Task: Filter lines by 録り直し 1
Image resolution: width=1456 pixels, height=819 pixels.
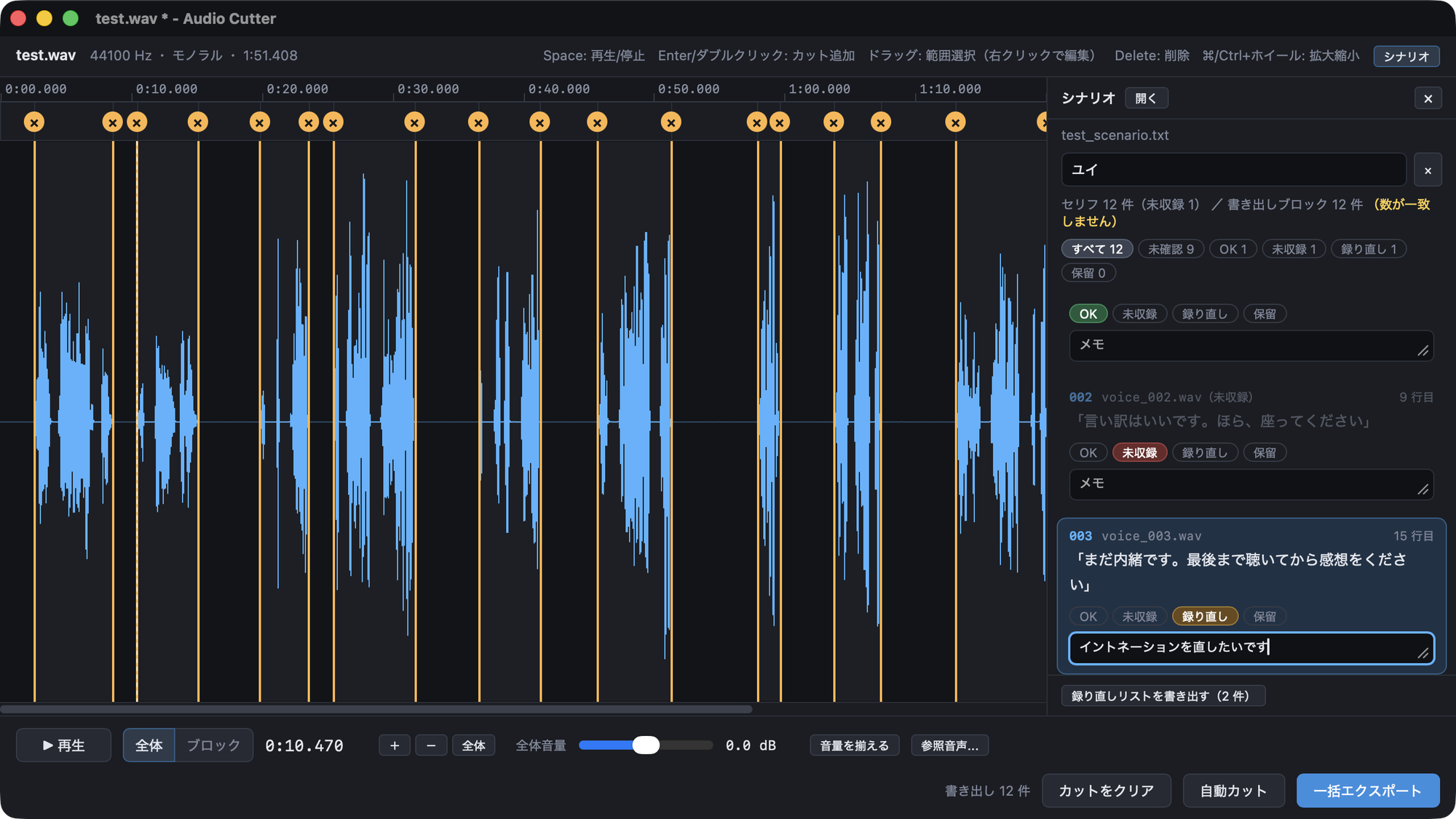Action: tap(1369, 249)
